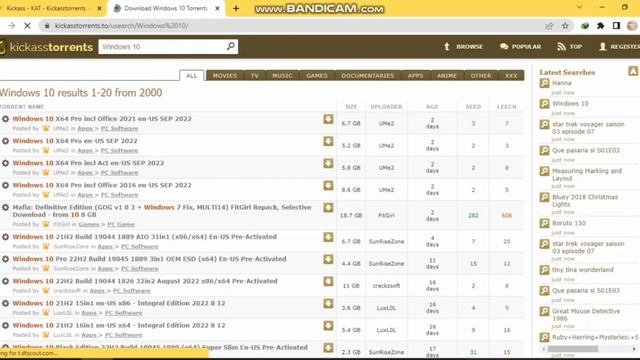The height and width of the screenshot is (360, 640).
Task: Click the verified icon left of Mafia Definitive Edition
Action: (x=5, y=207)
